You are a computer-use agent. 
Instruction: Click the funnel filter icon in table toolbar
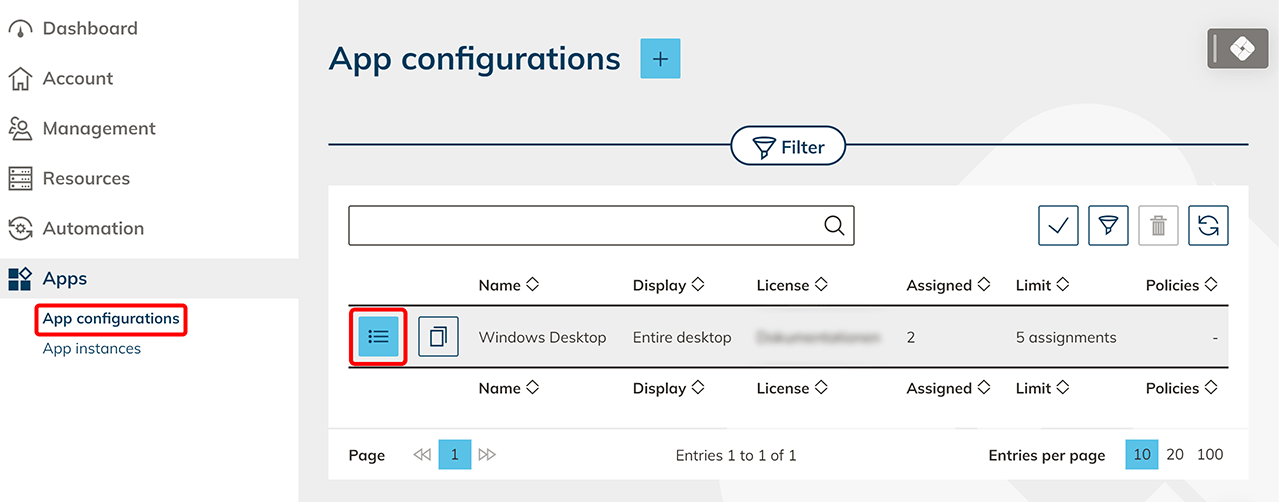pos(1108,226)
